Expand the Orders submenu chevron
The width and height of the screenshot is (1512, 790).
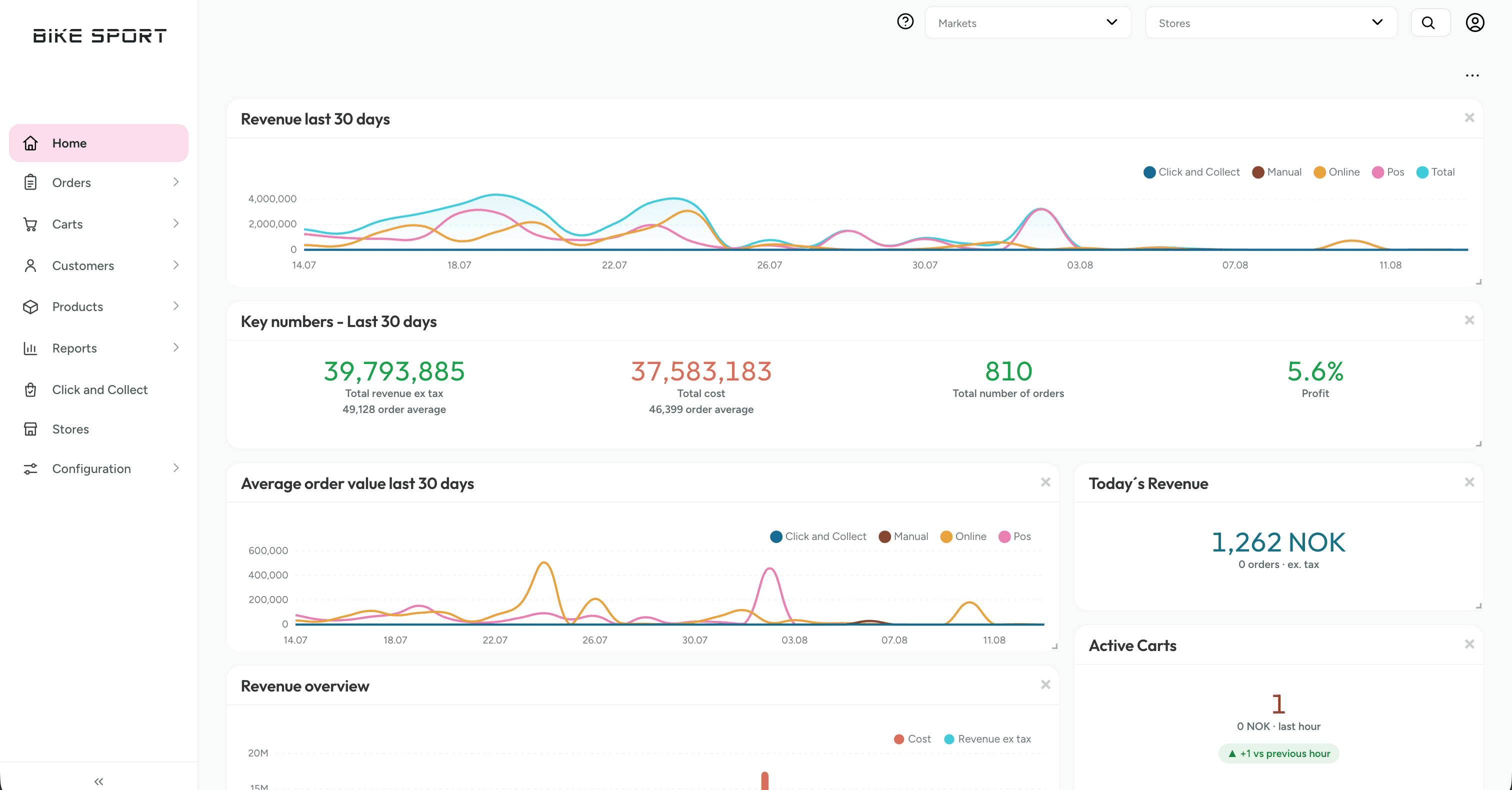(x=176, y=182)
